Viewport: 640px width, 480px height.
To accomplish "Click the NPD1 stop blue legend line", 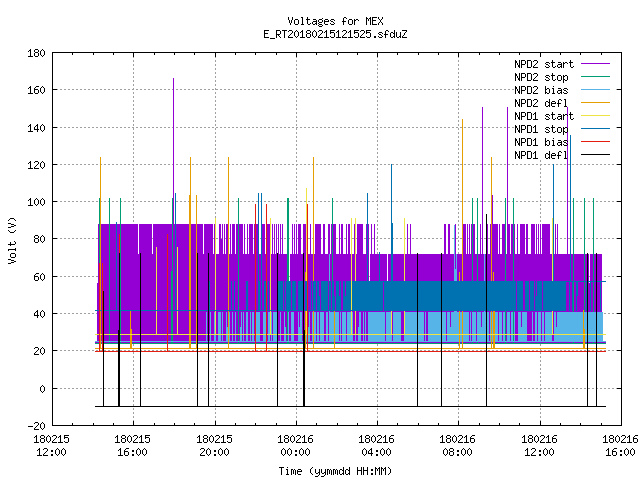I will coord(595,129).
